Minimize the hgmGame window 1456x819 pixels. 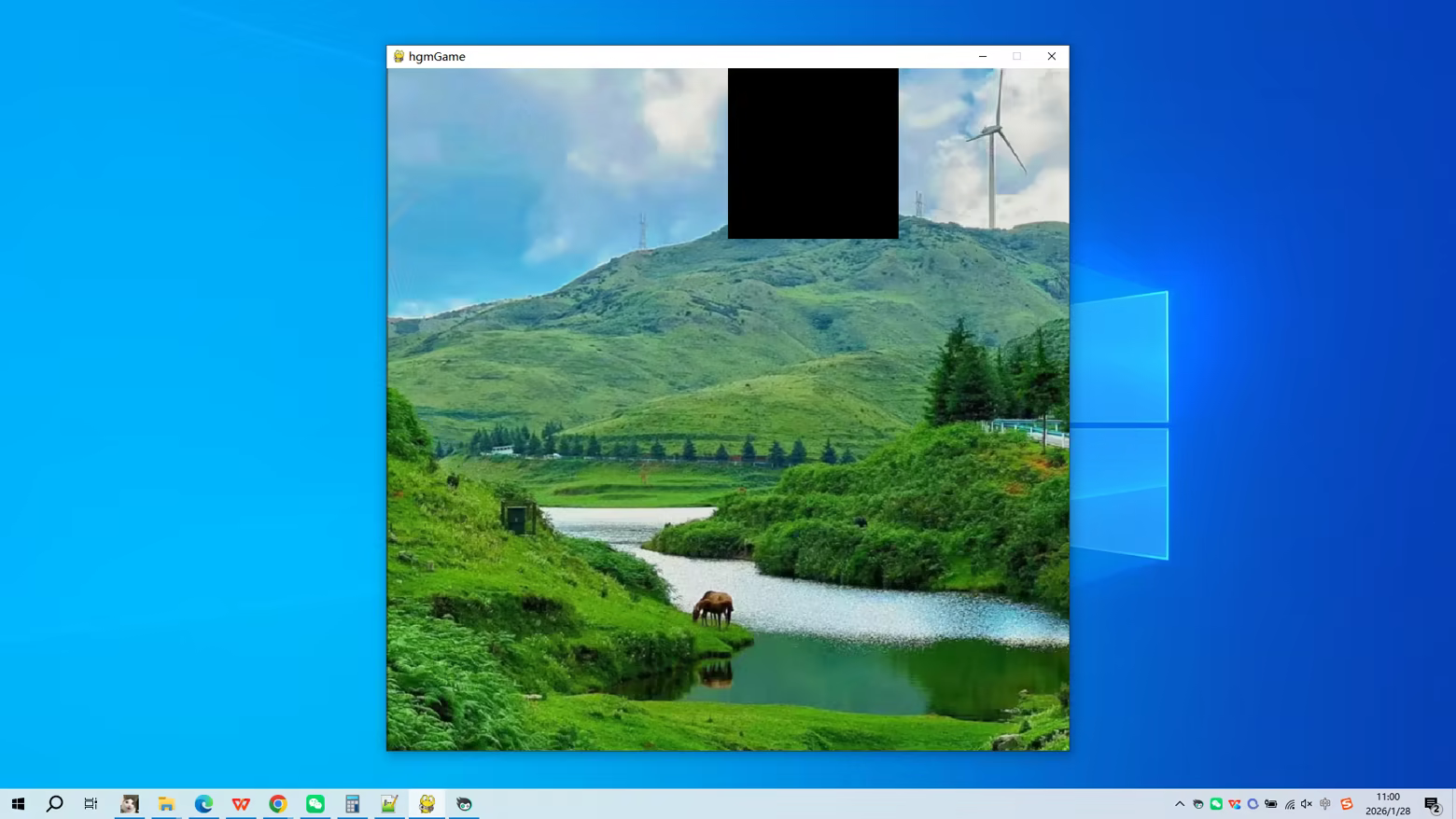pyautogui.click(x=983, y=56)
